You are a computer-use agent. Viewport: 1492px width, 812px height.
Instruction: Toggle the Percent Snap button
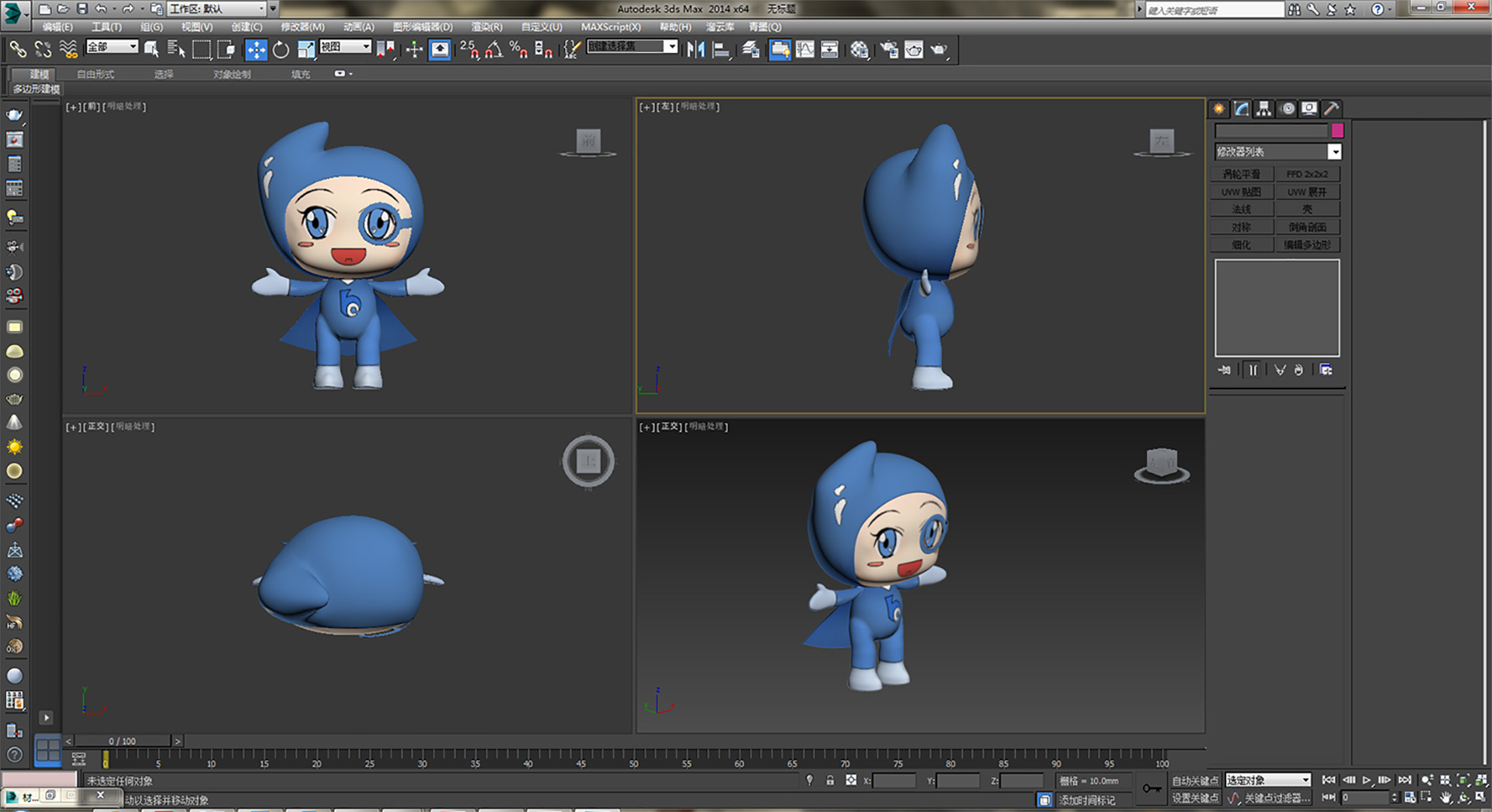518,50
